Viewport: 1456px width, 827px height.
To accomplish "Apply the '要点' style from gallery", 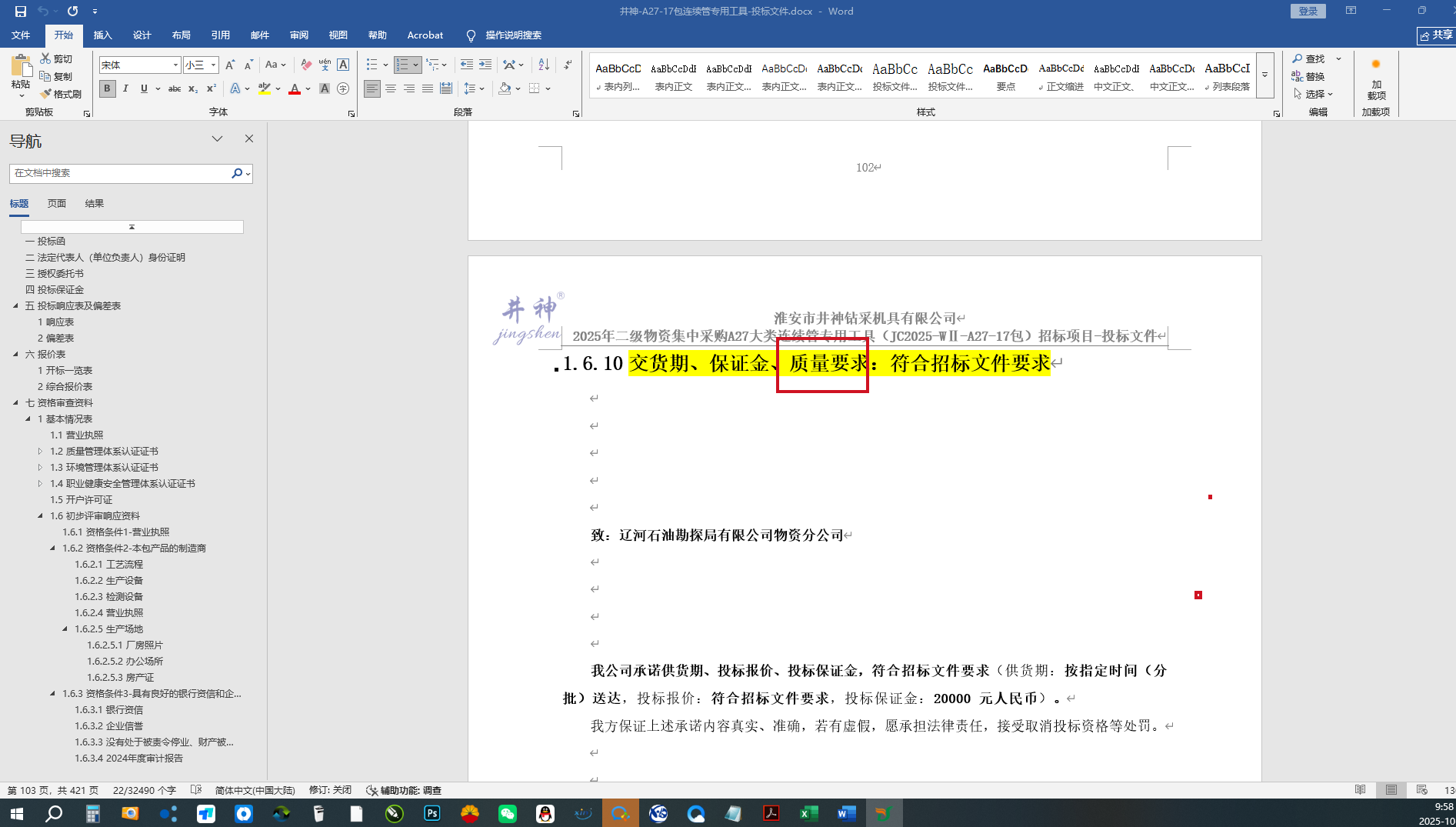I will [x=1005, y=75].
